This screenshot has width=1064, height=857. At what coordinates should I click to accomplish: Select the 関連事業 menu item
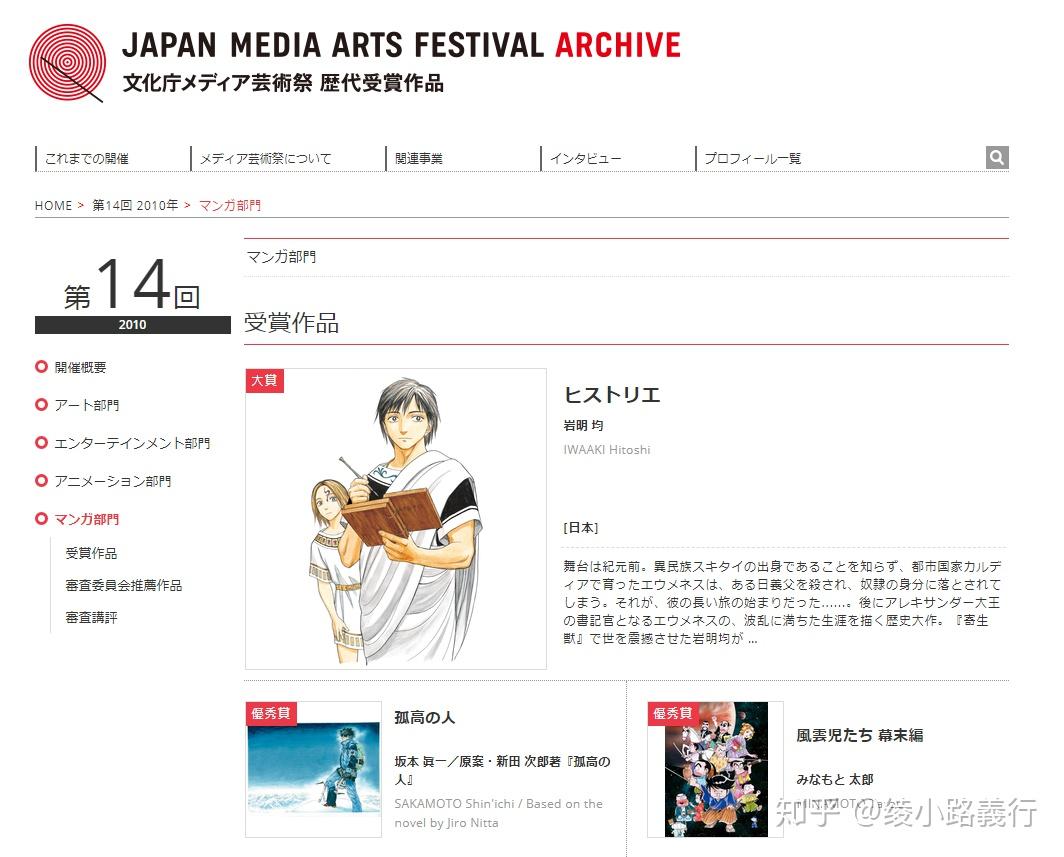(x=419, y=159)
